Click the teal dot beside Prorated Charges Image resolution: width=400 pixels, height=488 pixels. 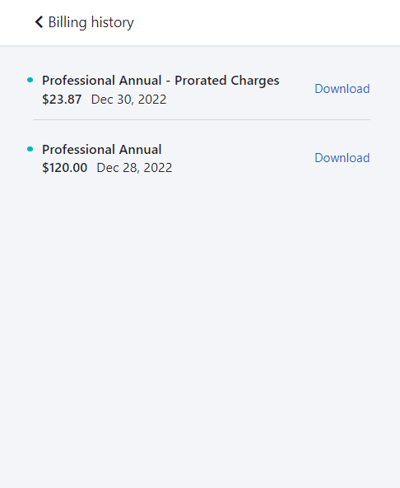pyautogui.click(x=30, y=80)
